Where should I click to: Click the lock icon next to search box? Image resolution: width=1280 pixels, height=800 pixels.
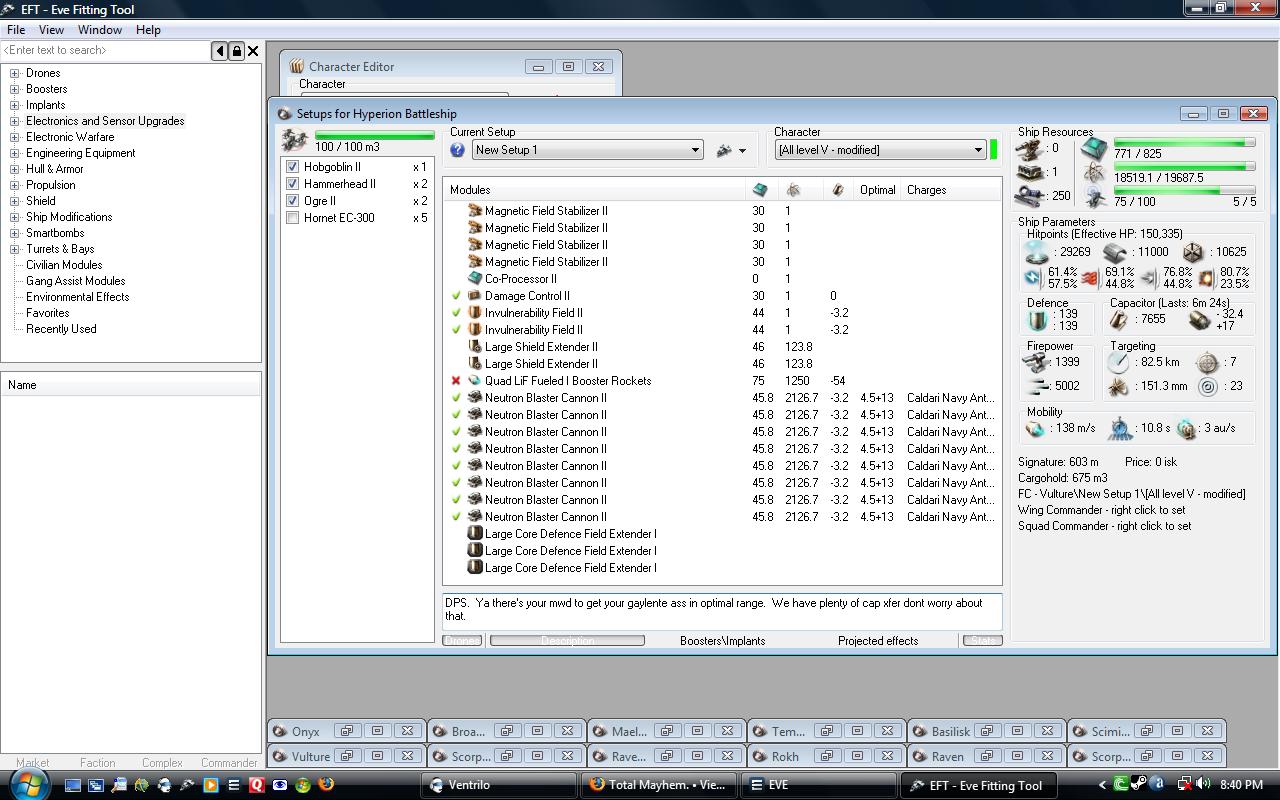click(x=237, y=51)
